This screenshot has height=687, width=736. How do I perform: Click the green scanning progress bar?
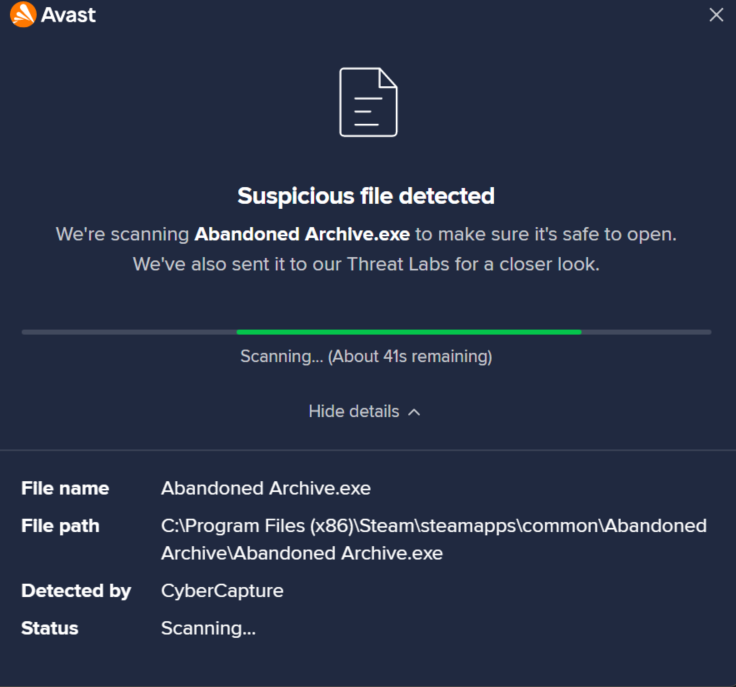click(408, 331)
